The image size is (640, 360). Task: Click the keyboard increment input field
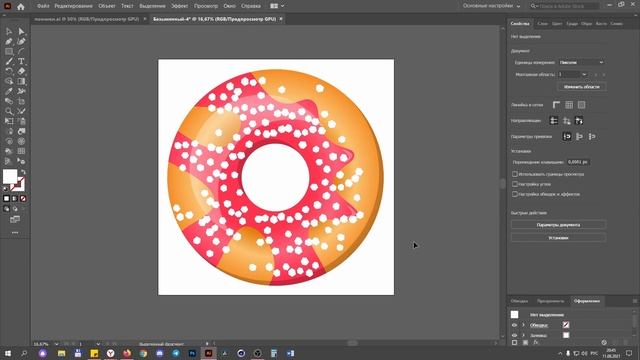click(578, 162)
